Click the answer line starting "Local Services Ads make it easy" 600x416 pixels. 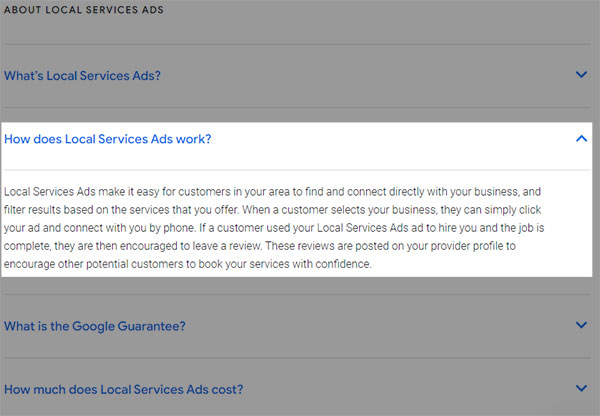tap(272, 192)
